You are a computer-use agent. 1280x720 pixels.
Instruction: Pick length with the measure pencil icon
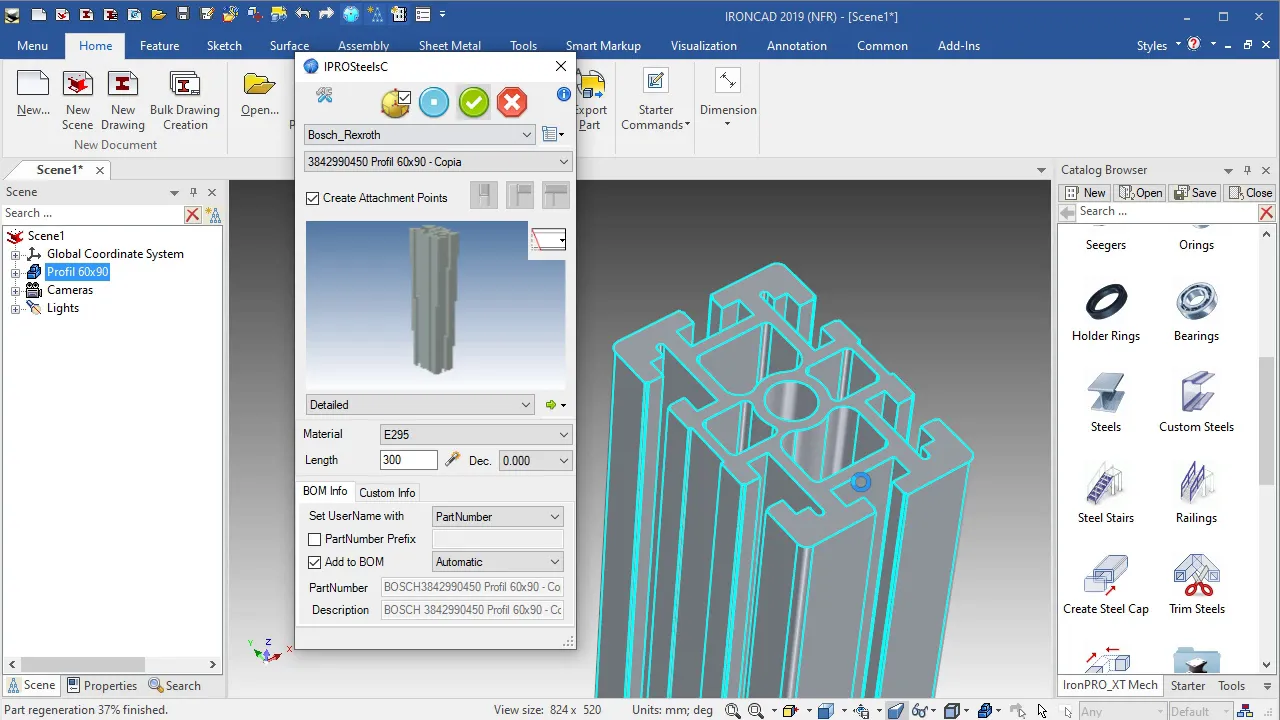click(452, 460)
